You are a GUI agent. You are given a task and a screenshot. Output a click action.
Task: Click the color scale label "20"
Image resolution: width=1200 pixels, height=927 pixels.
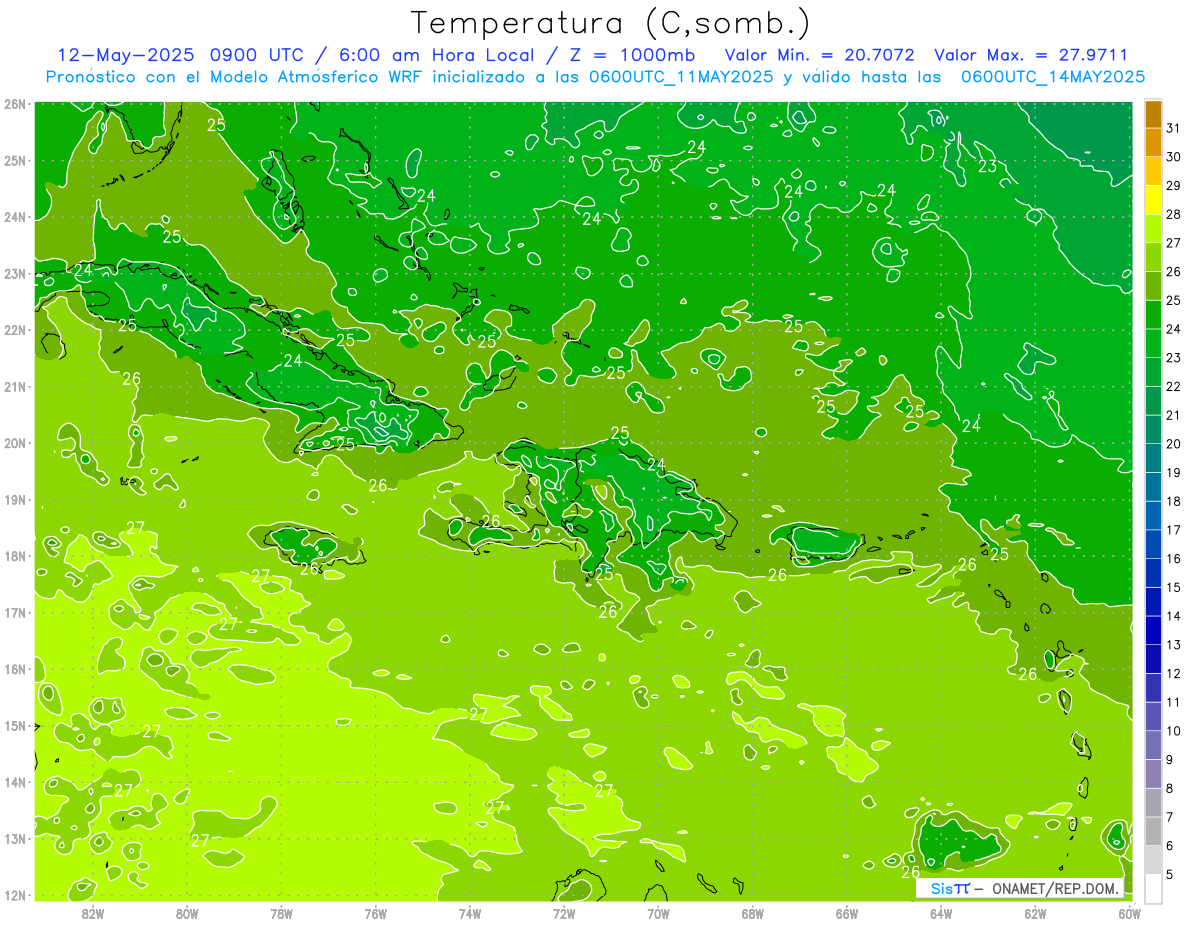tap(1174, 443)
